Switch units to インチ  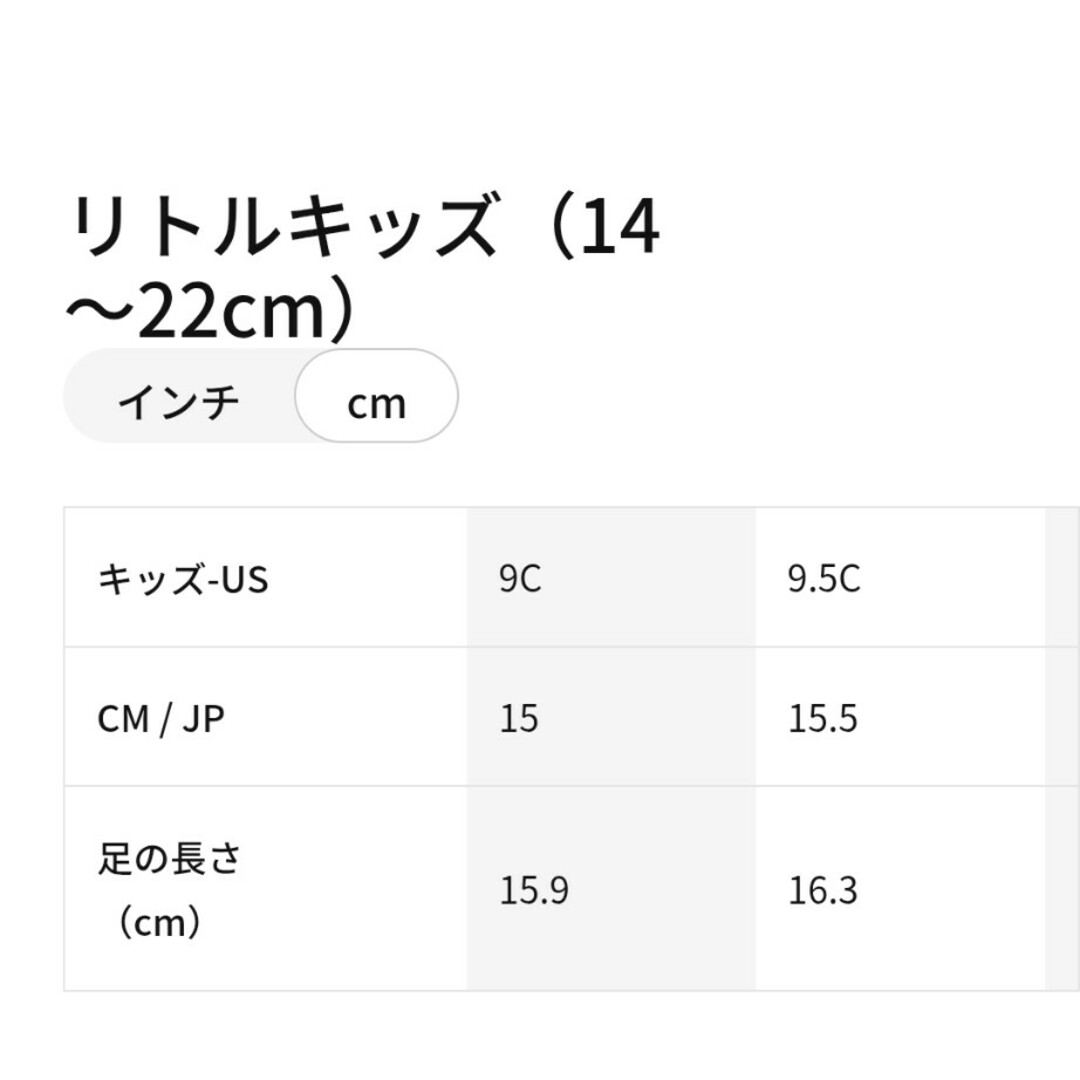pos(179,402)
